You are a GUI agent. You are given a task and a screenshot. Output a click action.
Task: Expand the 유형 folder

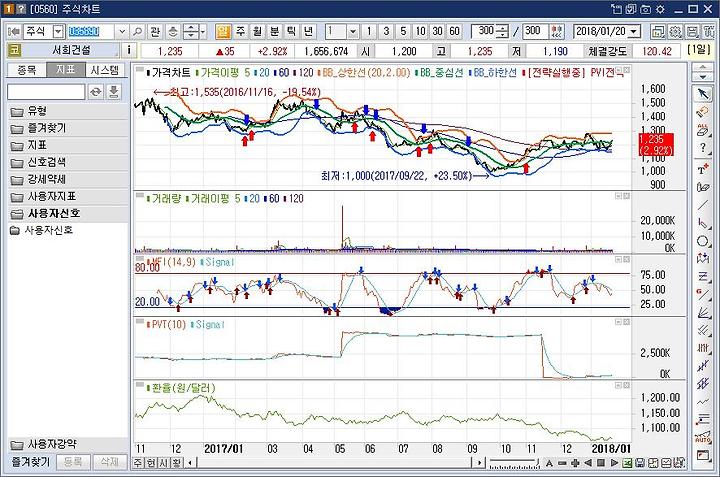tap(68, 112)
